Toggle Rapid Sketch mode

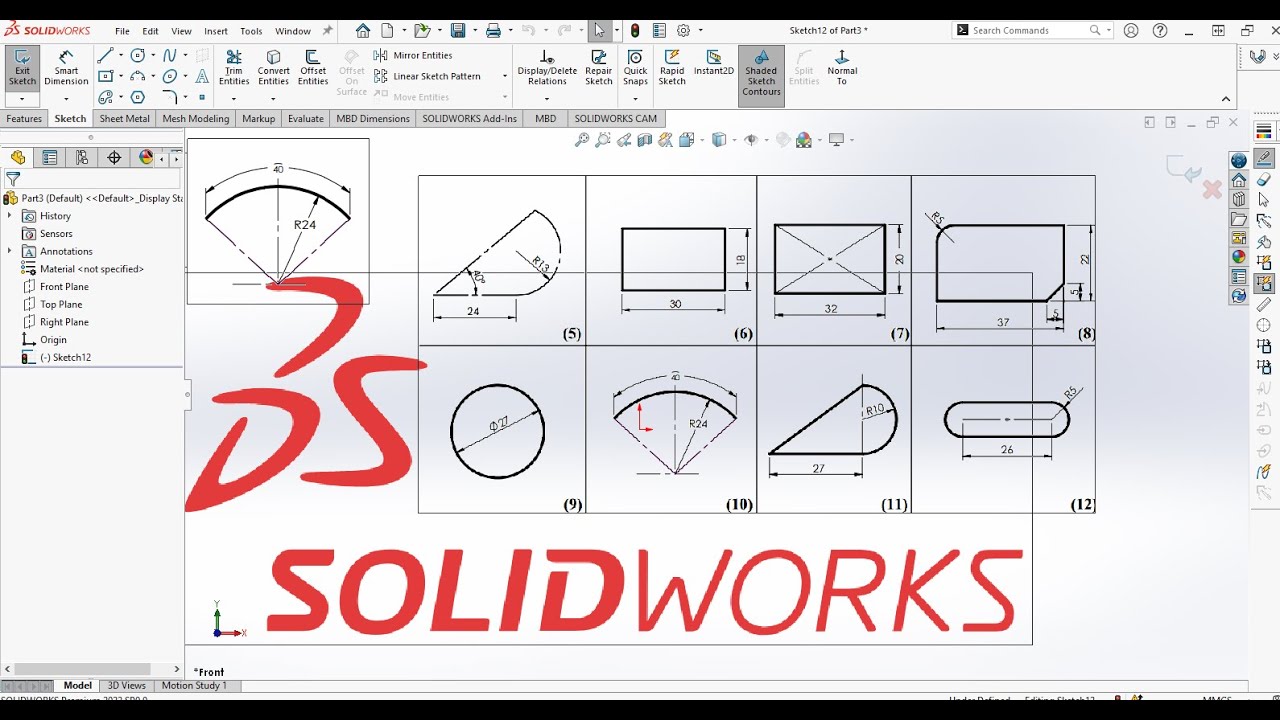[672, 68]
